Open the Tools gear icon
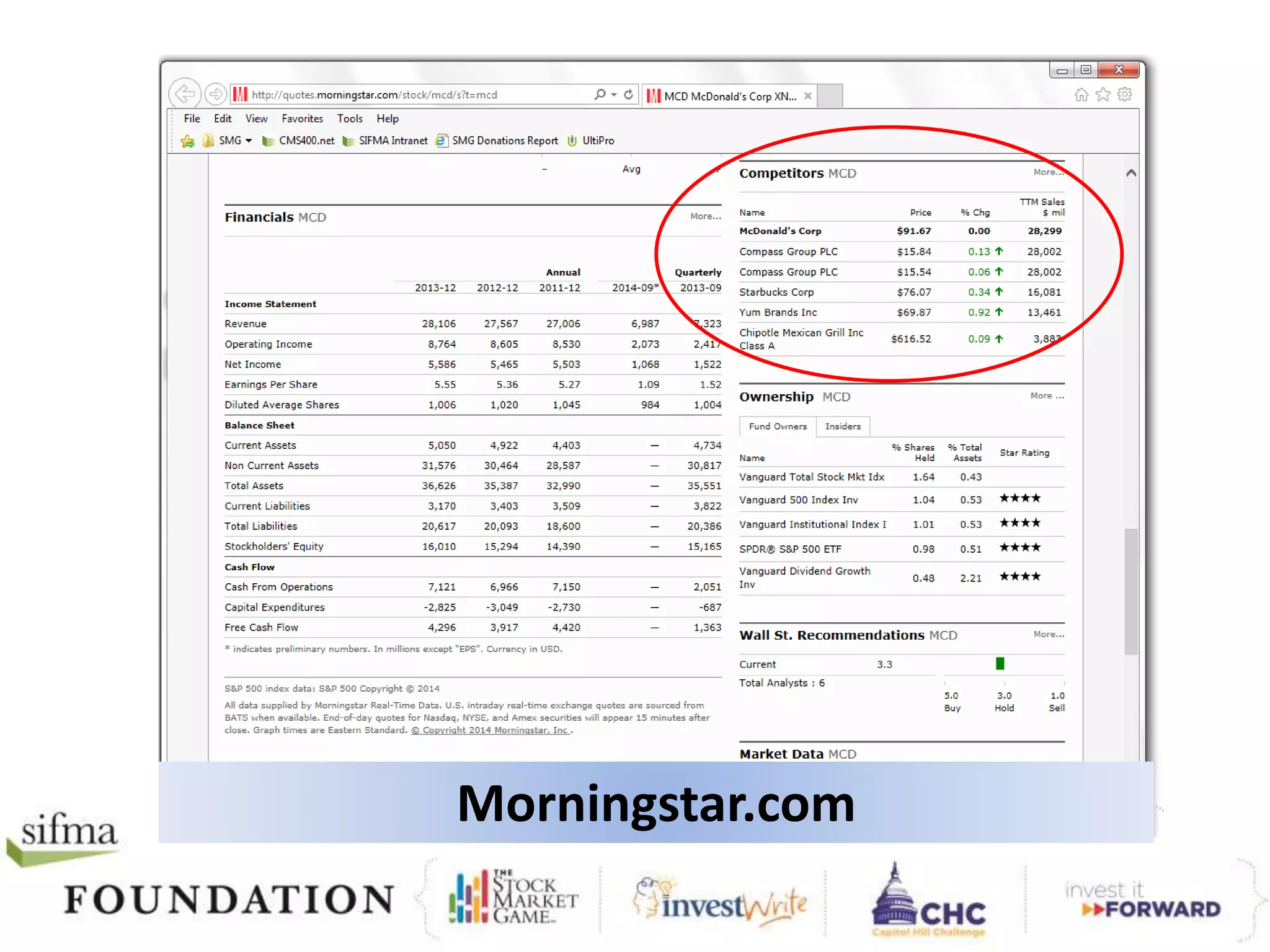Screen dimensions: 1270x952 (1125, 94)
